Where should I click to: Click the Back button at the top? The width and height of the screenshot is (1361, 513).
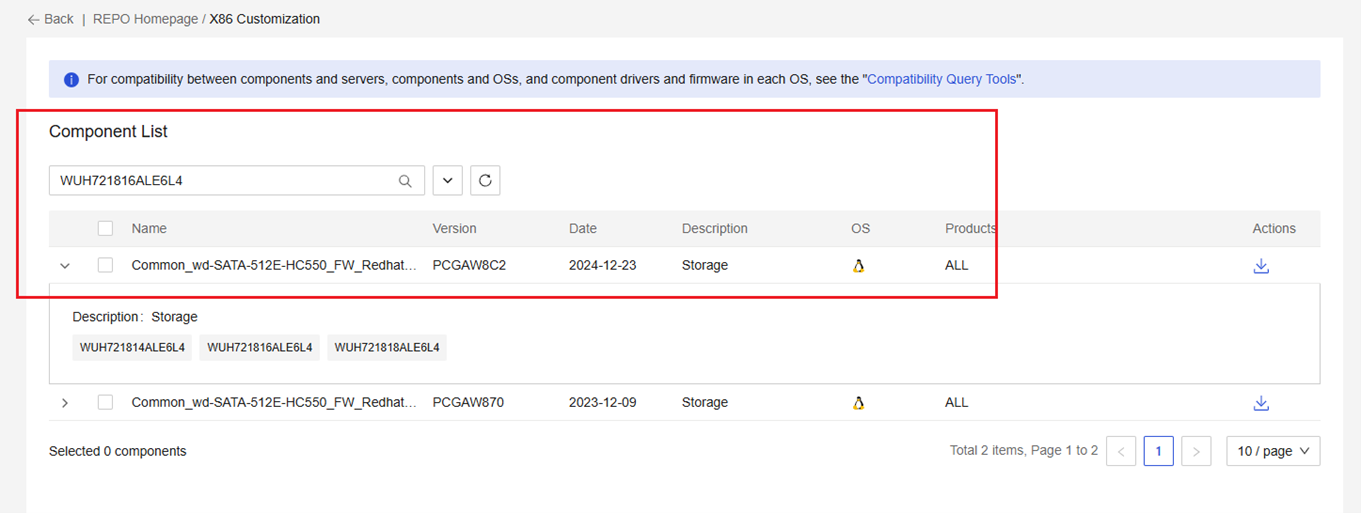51,19
